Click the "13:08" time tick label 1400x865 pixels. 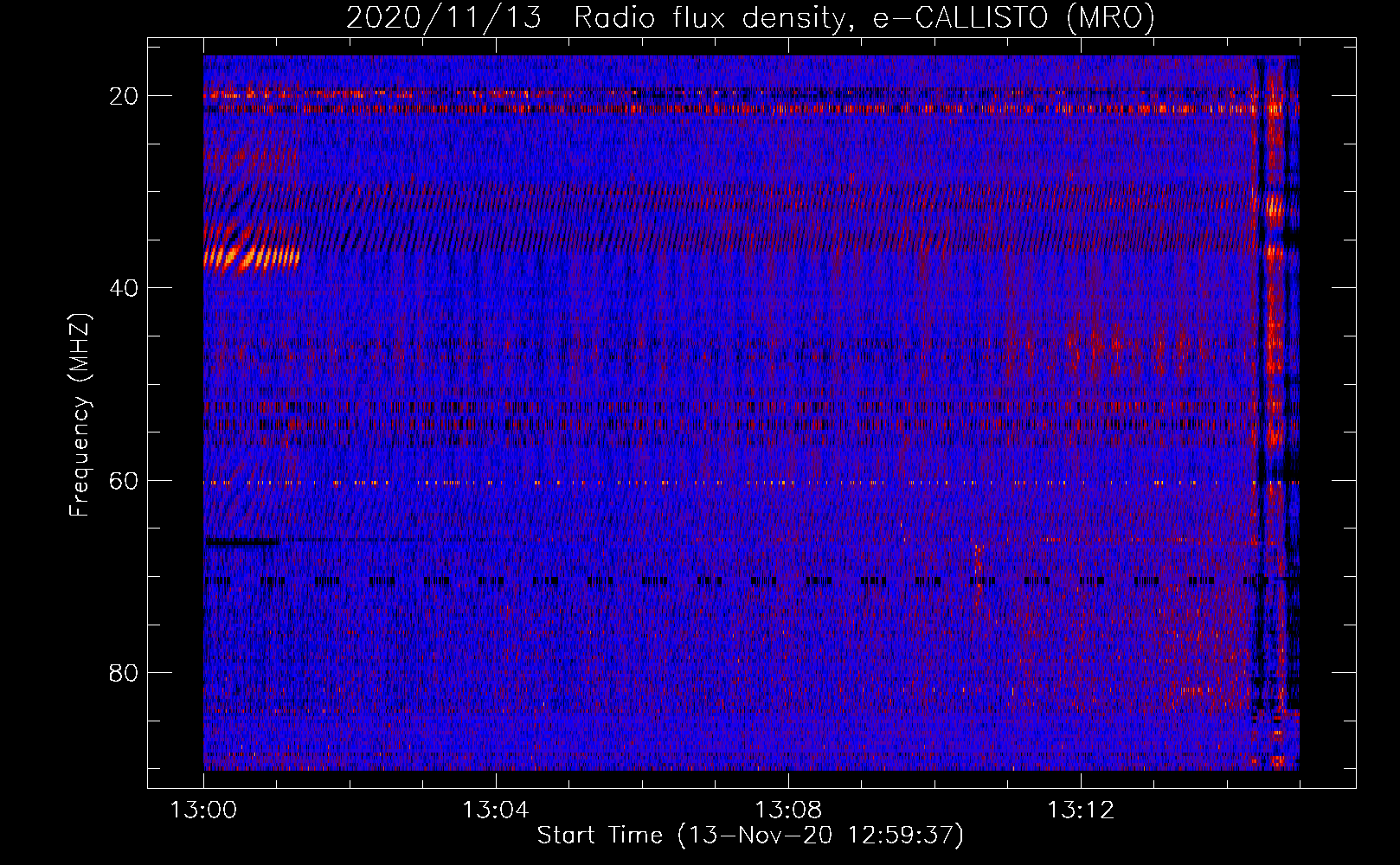click(788, 811)
